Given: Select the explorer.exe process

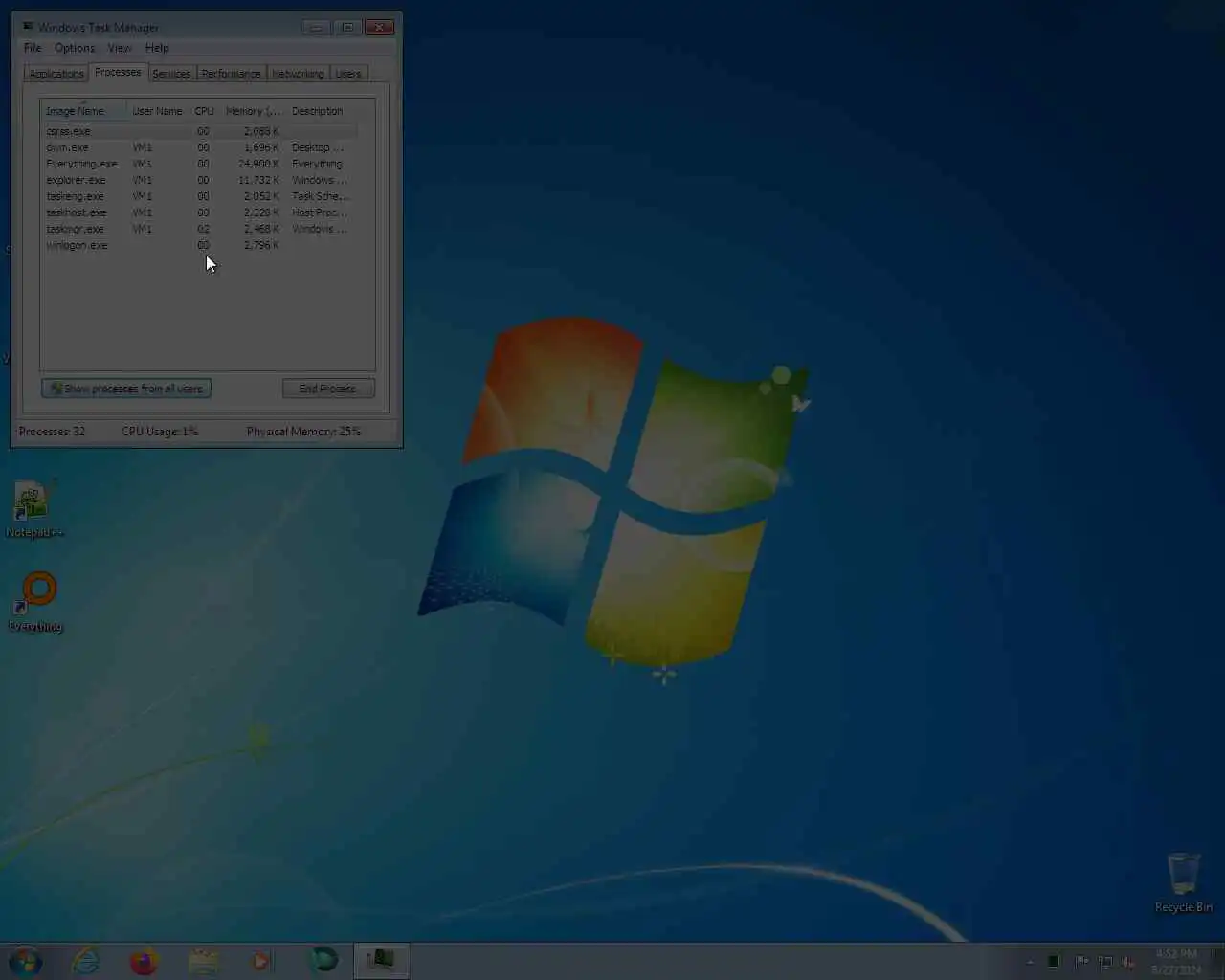Looking at the screenshot, I should click(x=201, y=180).
